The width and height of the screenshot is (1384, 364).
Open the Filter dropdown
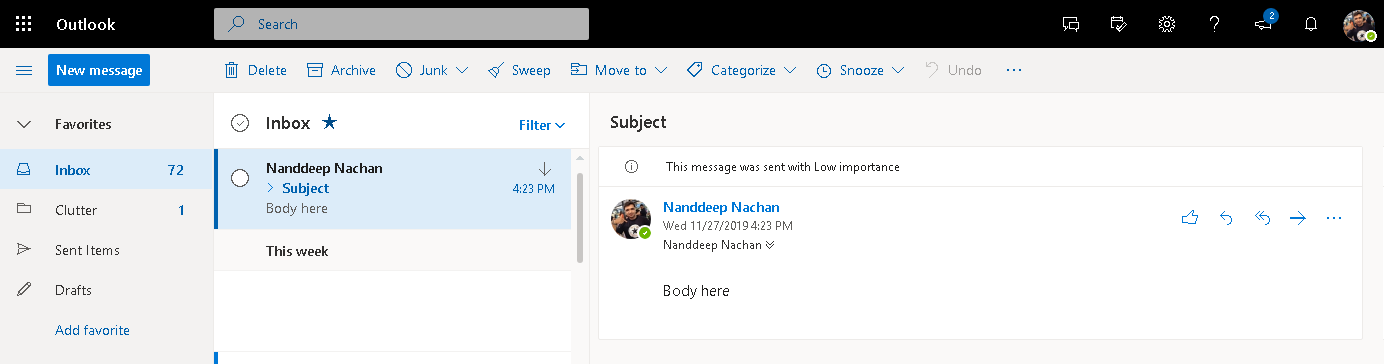pos(542,125)
